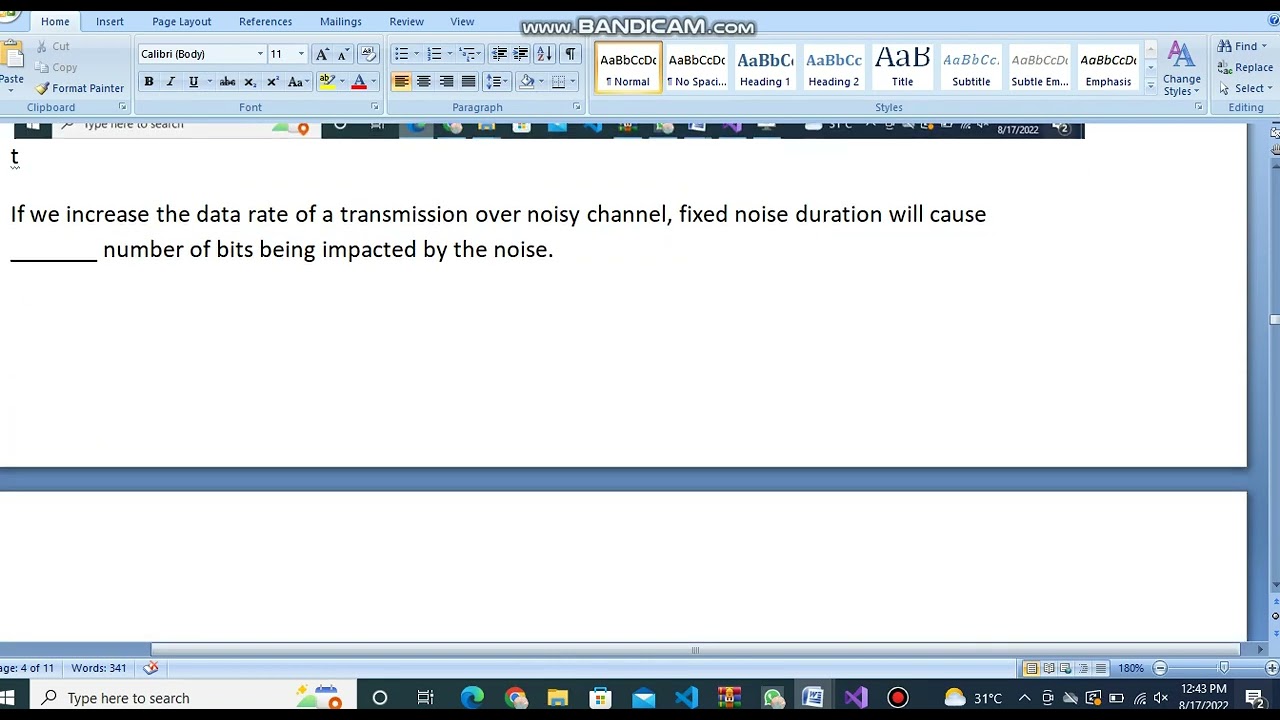Image resolution: width=1280 pixels, height=720 pixels.
Task: Apply text highlight color yellow
Action: pos(327,82)
